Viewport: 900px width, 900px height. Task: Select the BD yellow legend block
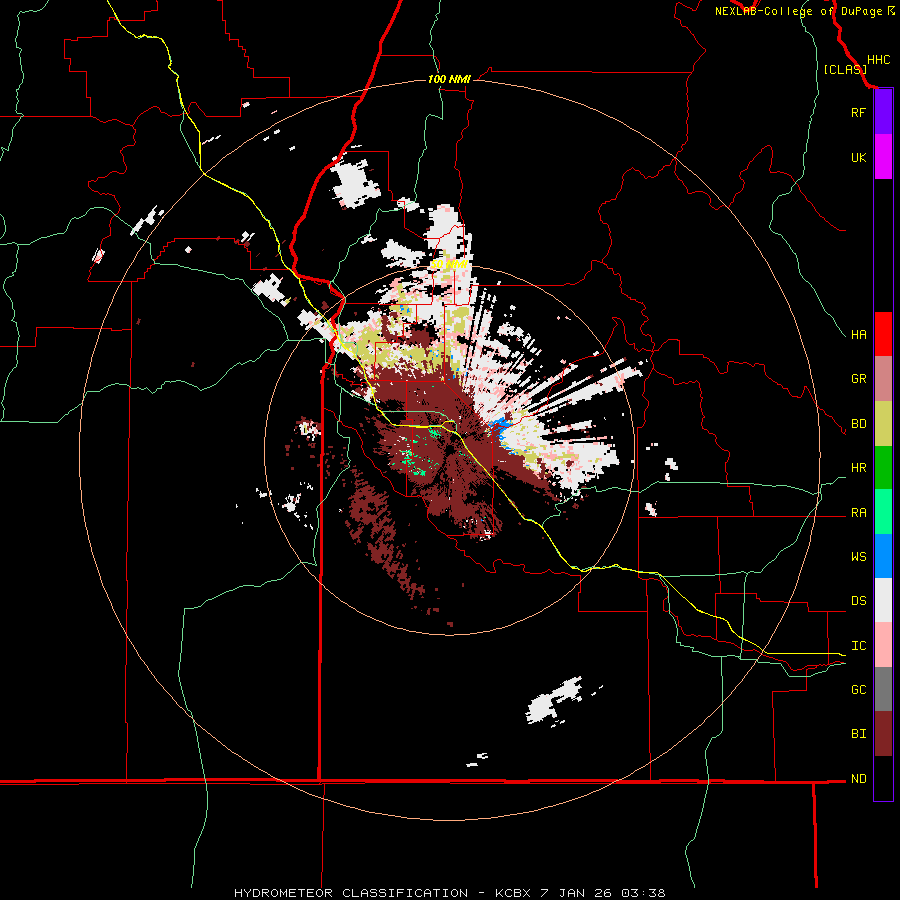coord(883,424)
